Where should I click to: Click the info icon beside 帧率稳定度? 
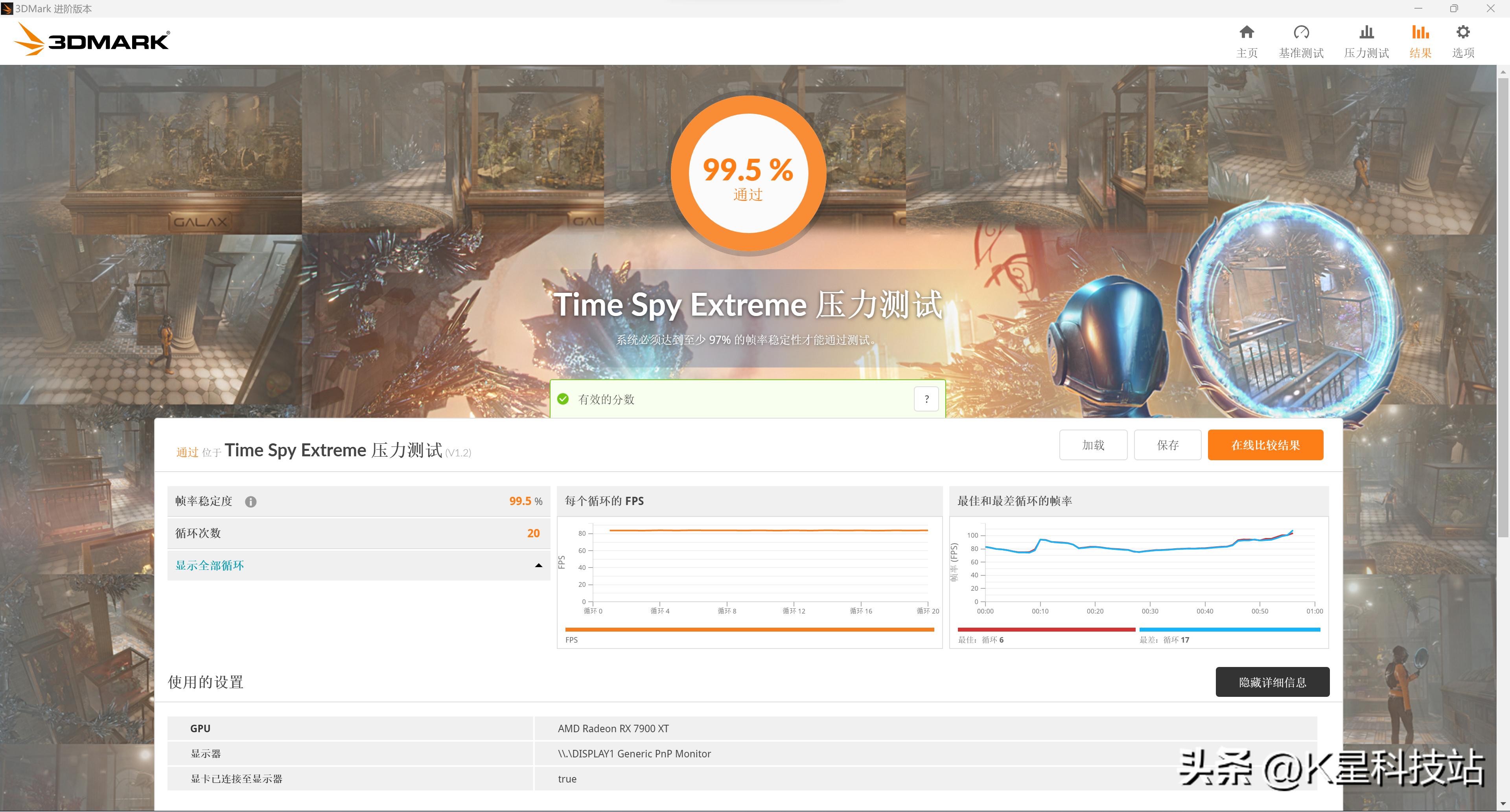point(252,501)
